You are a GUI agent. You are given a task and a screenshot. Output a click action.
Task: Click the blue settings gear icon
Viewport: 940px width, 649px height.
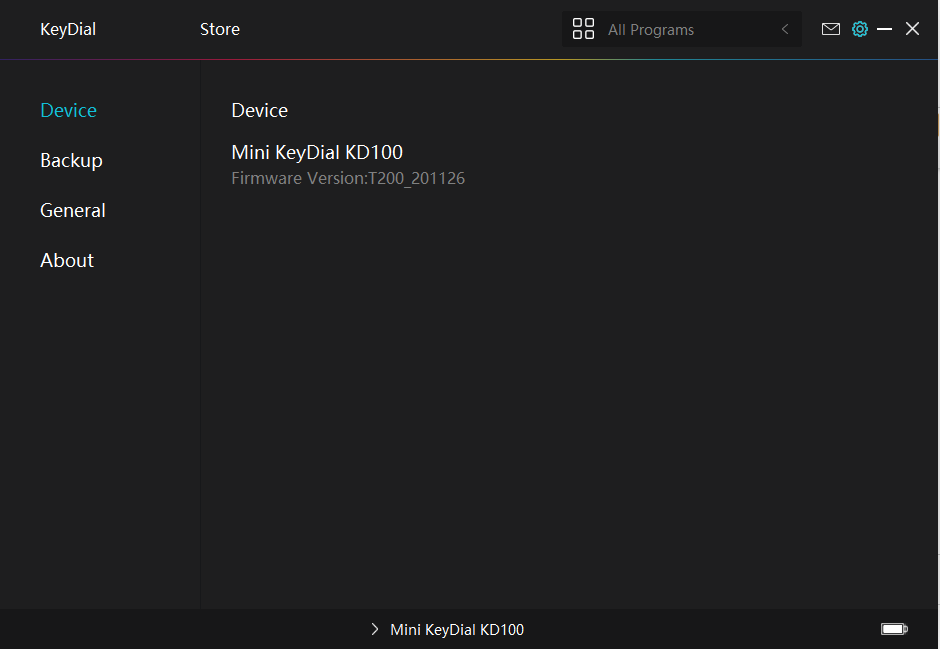point(860,29)
